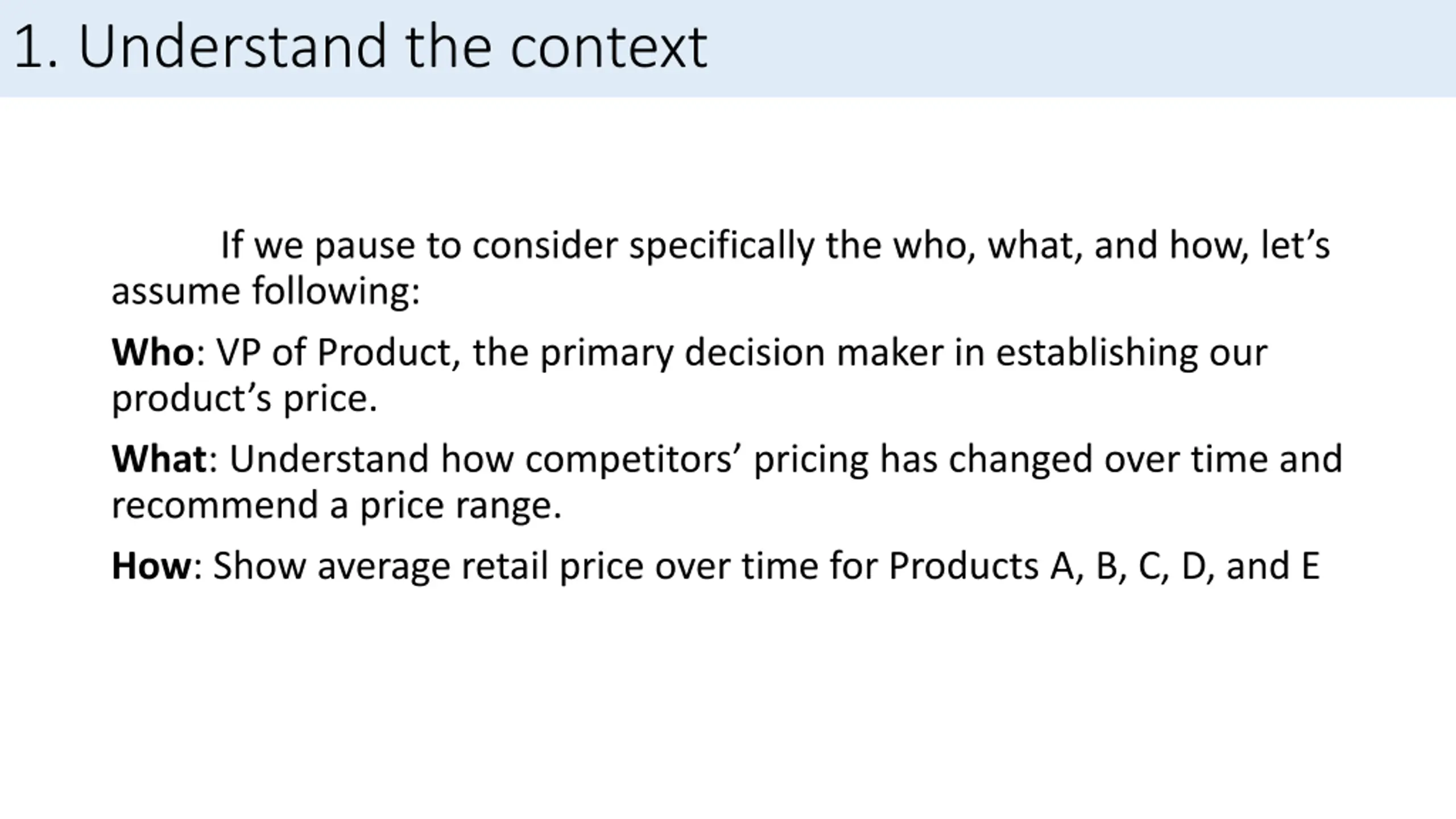This screenshot has width=1456, height=819.
Task: Click the word "Understand" in the What line
Action: (x=329, y=459)
